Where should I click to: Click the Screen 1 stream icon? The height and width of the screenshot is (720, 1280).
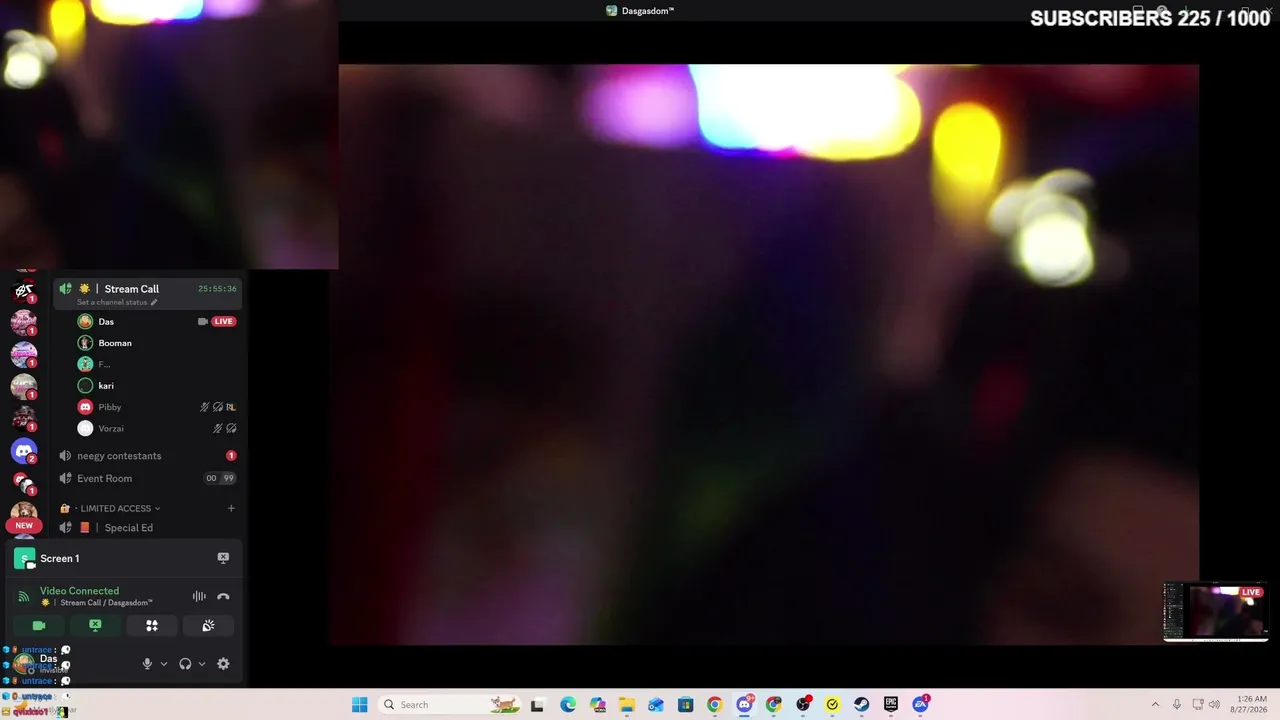coord(24,559)
